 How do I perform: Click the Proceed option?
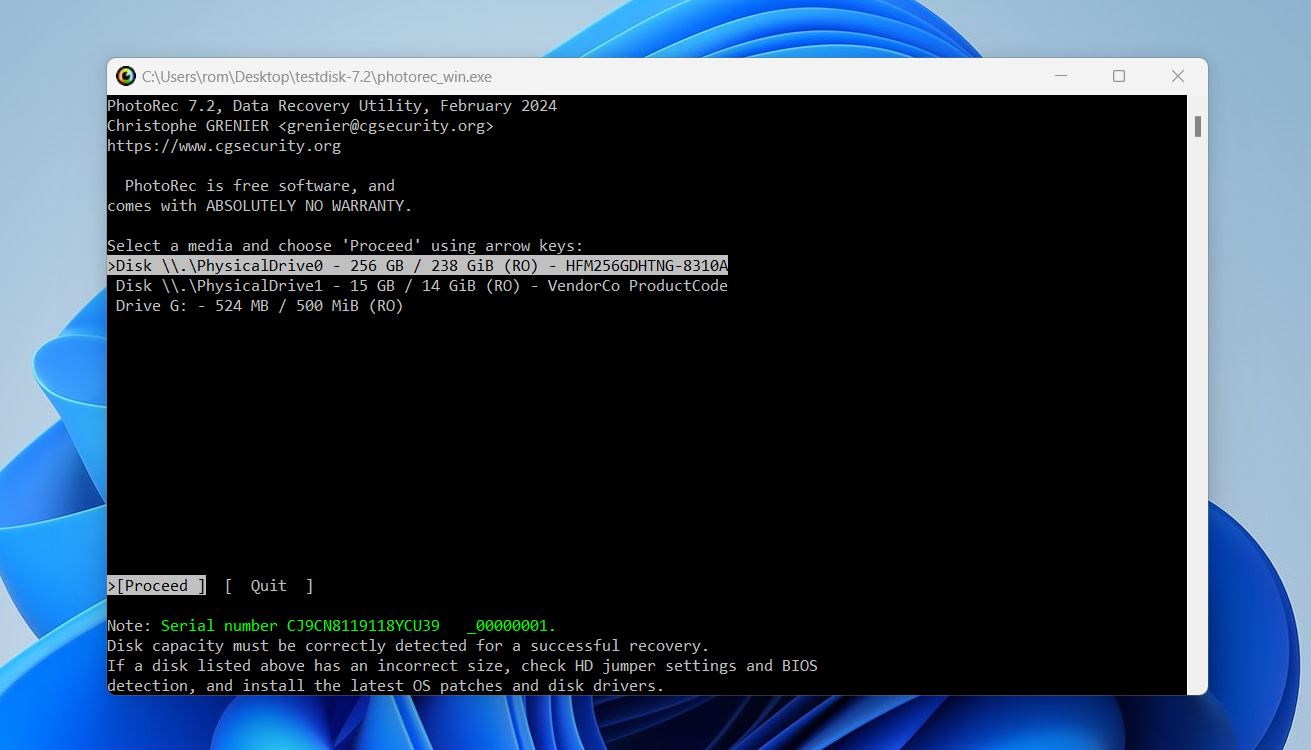pyautogui.click(x=157, y=586)
